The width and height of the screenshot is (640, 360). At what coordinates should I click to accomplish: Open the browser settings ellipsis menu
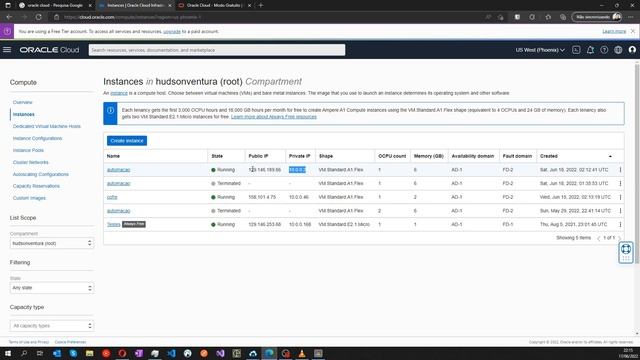tap(631, 17)
